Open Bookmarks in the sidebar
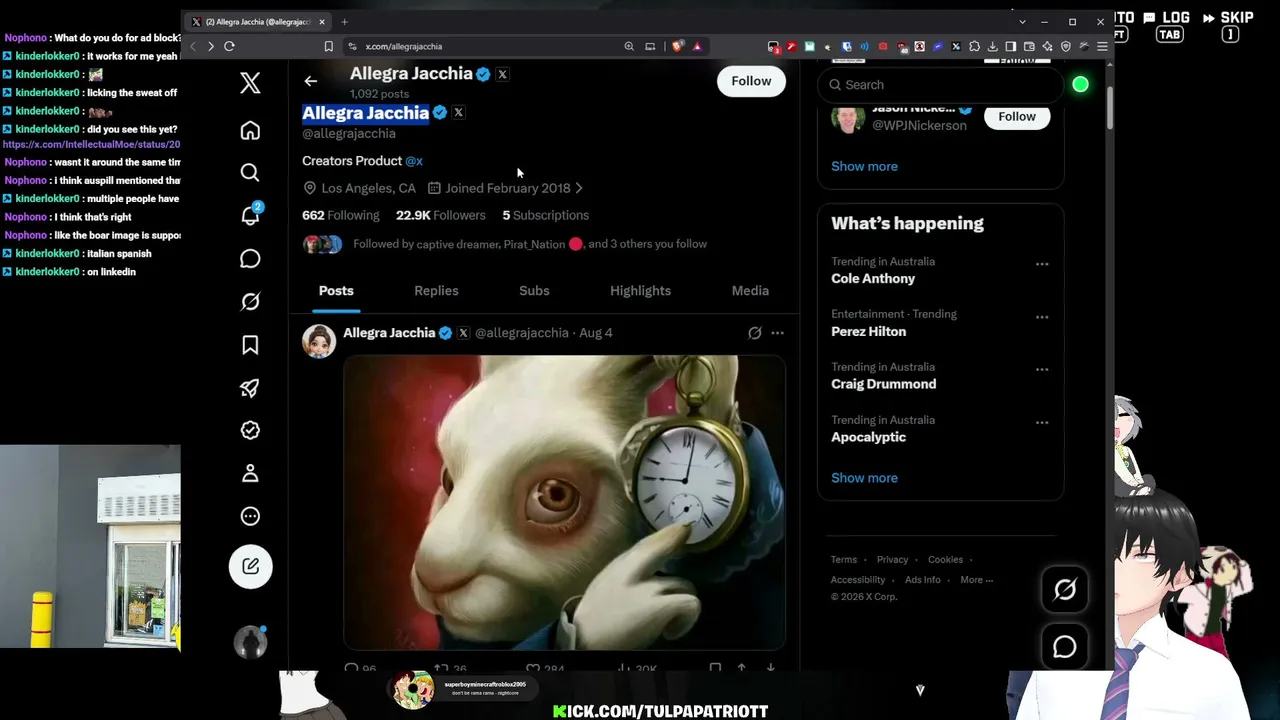 pyautogui.click(x=250, y=345)
